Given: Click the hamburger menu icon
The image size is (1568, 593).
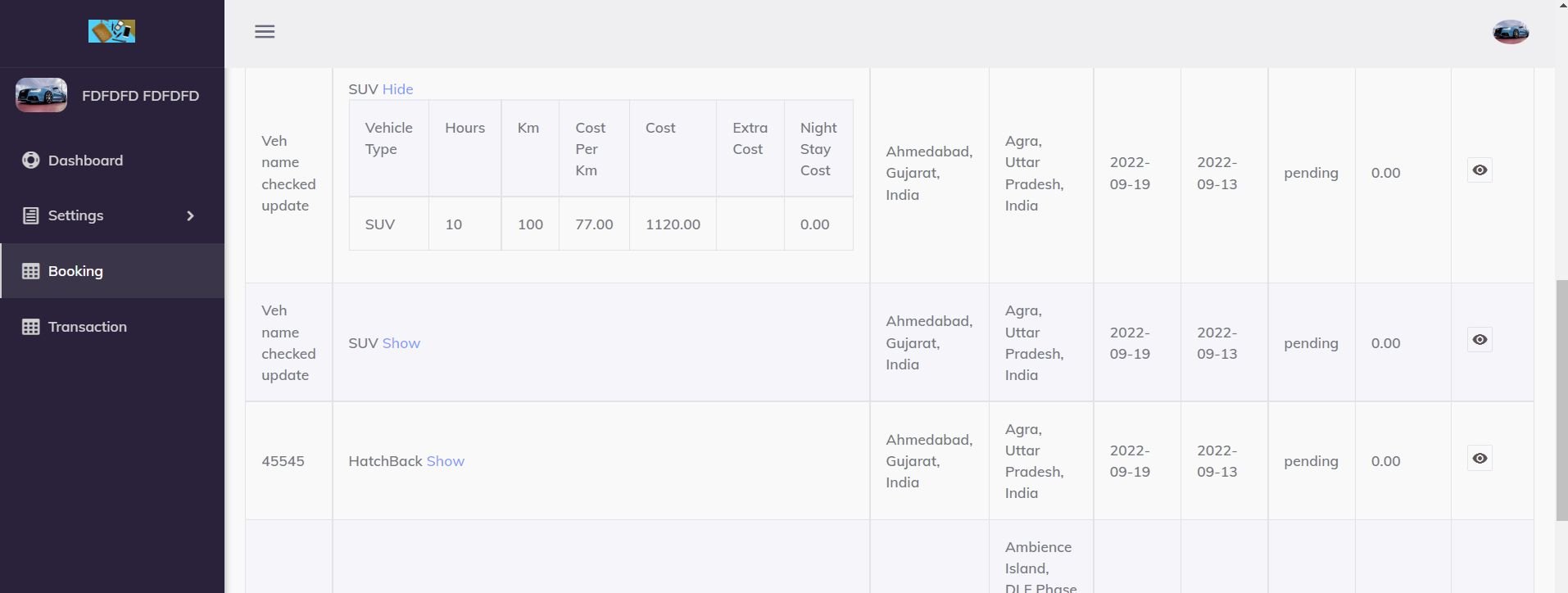Looking at the screenshot, I should 265,32.
